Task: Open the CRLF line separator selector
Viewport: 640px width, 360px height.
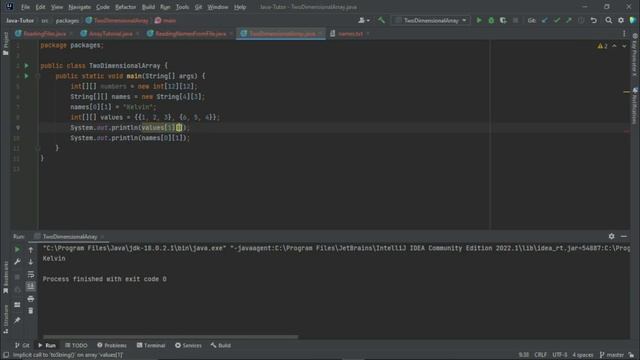Action: coord(540,355)
